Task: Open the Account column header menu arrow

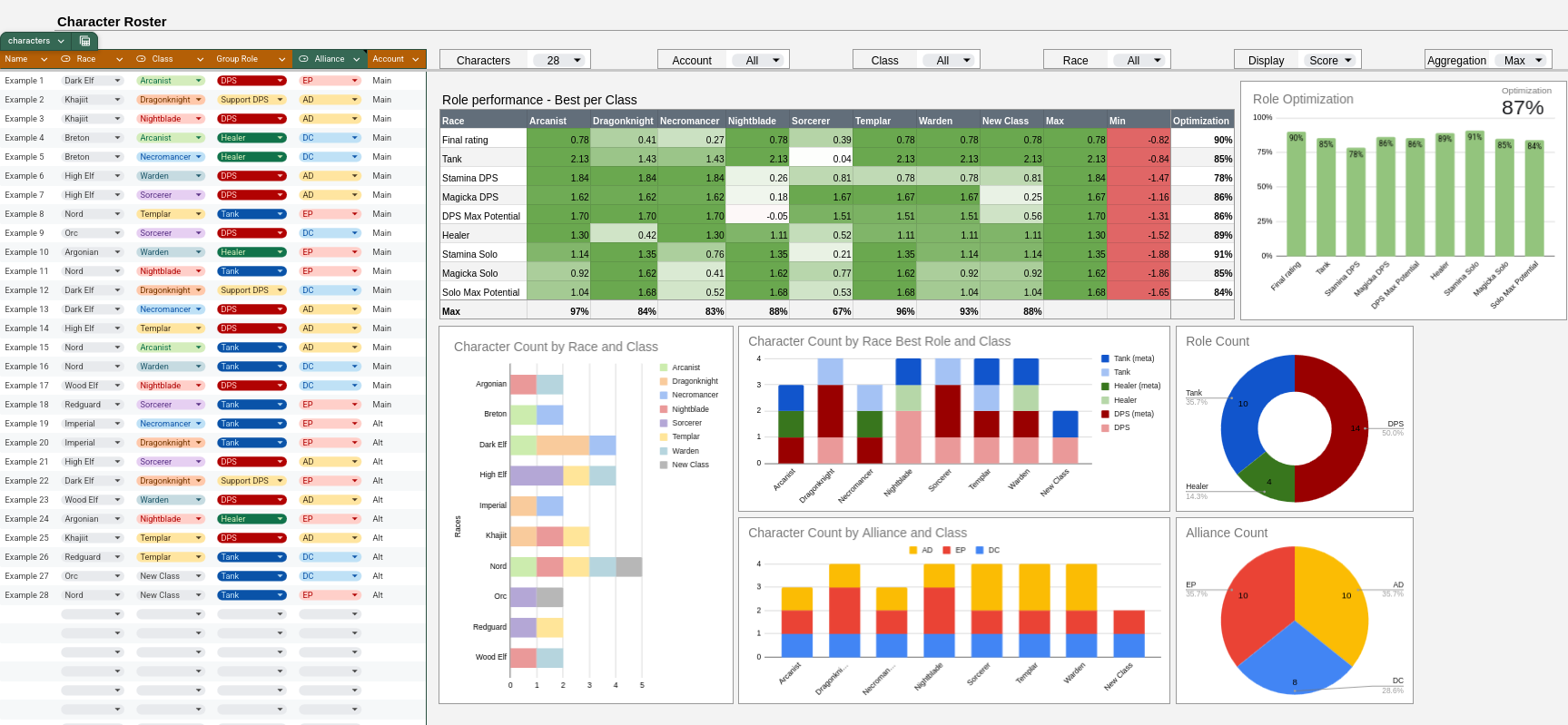Action: tap(416, 60)
